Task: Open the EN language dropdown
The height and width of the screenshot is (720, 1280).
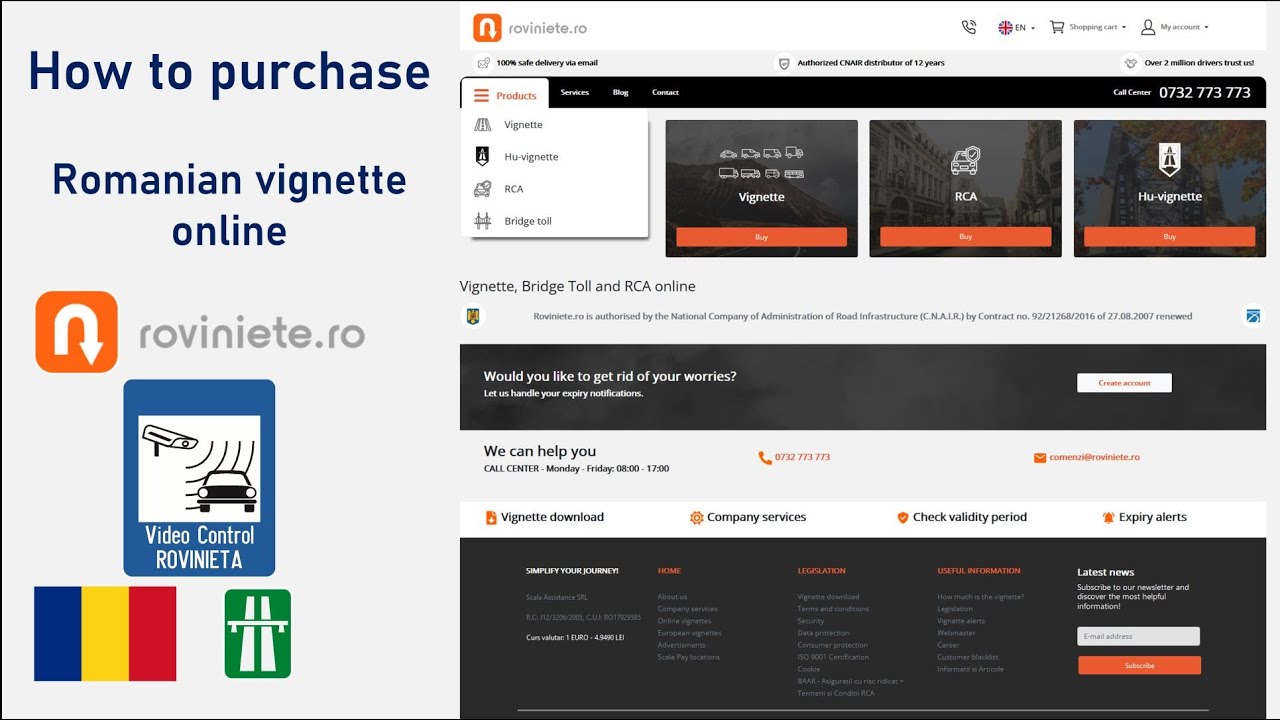Action: pos(1017,27)
